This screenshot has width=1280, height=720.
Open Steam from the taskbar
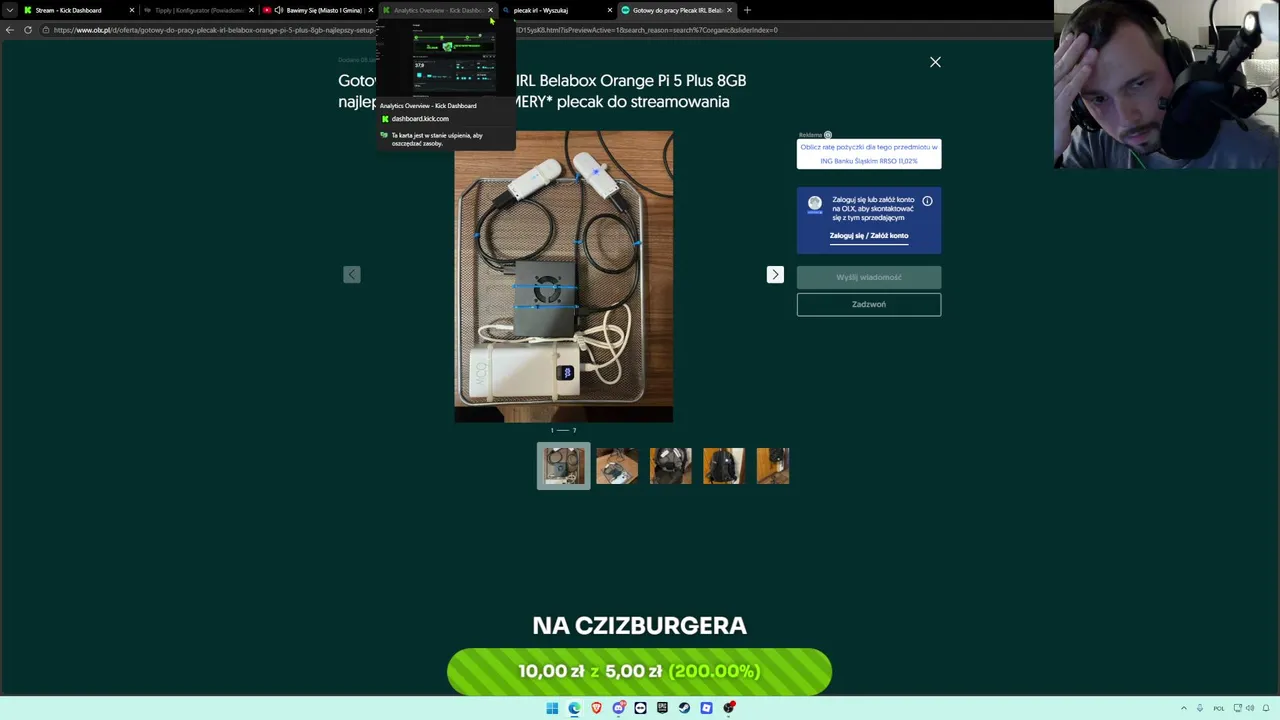click(684, 708)
